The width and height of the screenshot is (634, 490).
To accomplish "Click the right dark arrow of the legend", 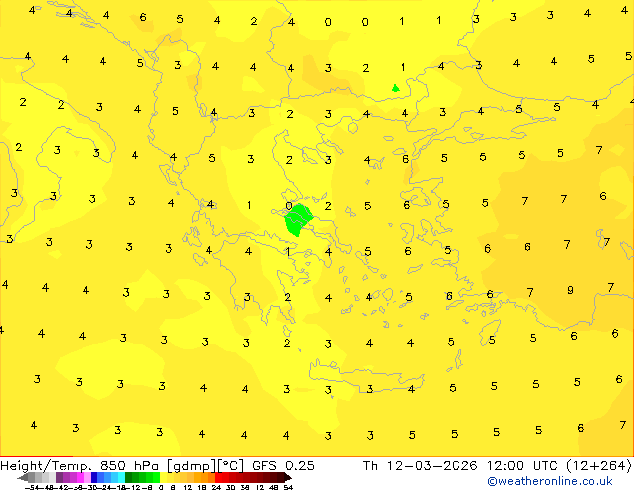I will [288, 477].
